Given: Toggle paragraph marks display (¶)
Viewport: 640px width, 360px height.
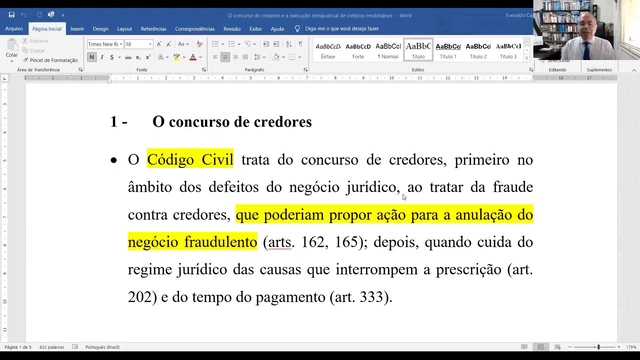Looking at the screenshot, I should click(x=300, y=44).
